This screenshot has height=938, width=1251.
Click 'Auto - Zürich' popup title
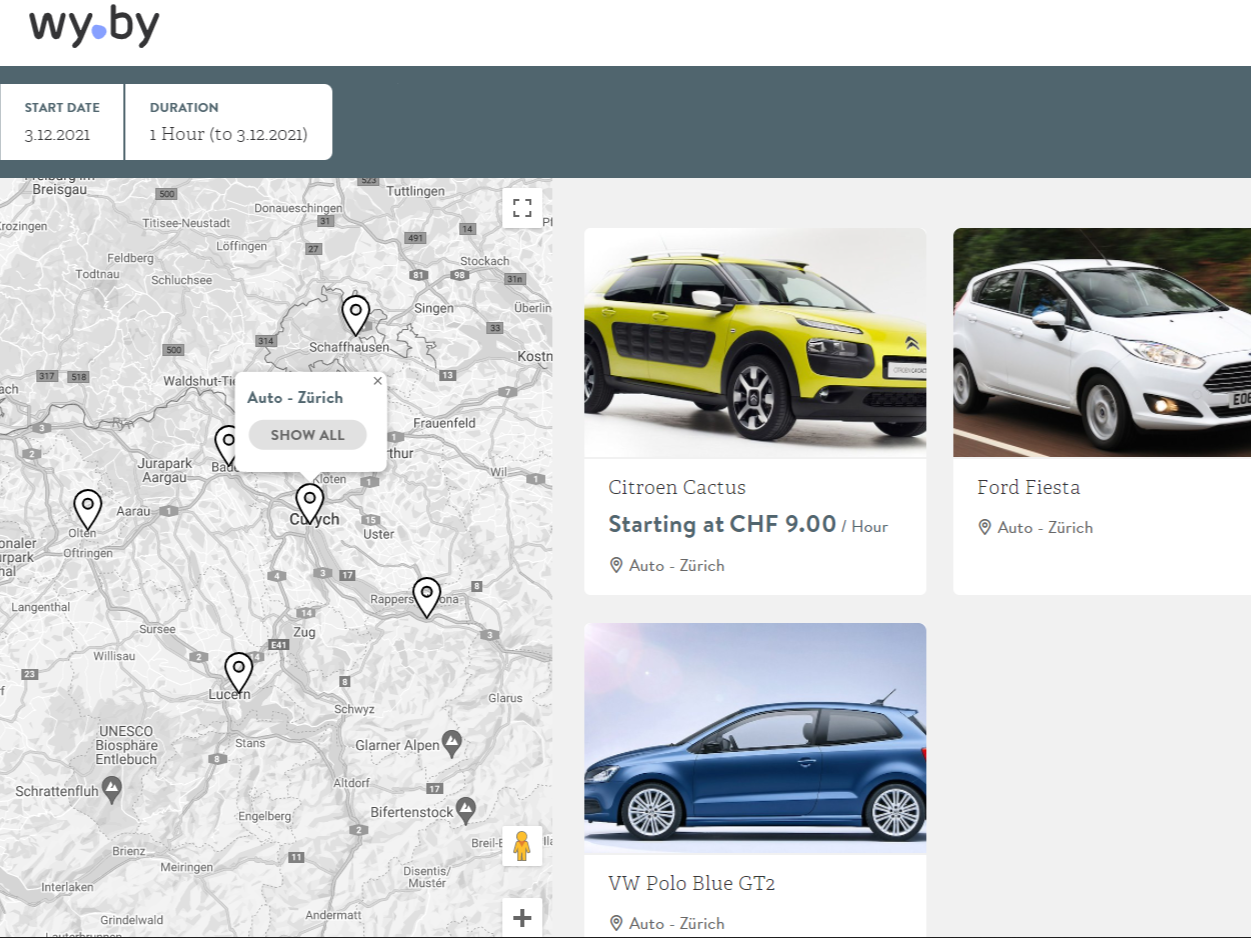click(295, 398)
